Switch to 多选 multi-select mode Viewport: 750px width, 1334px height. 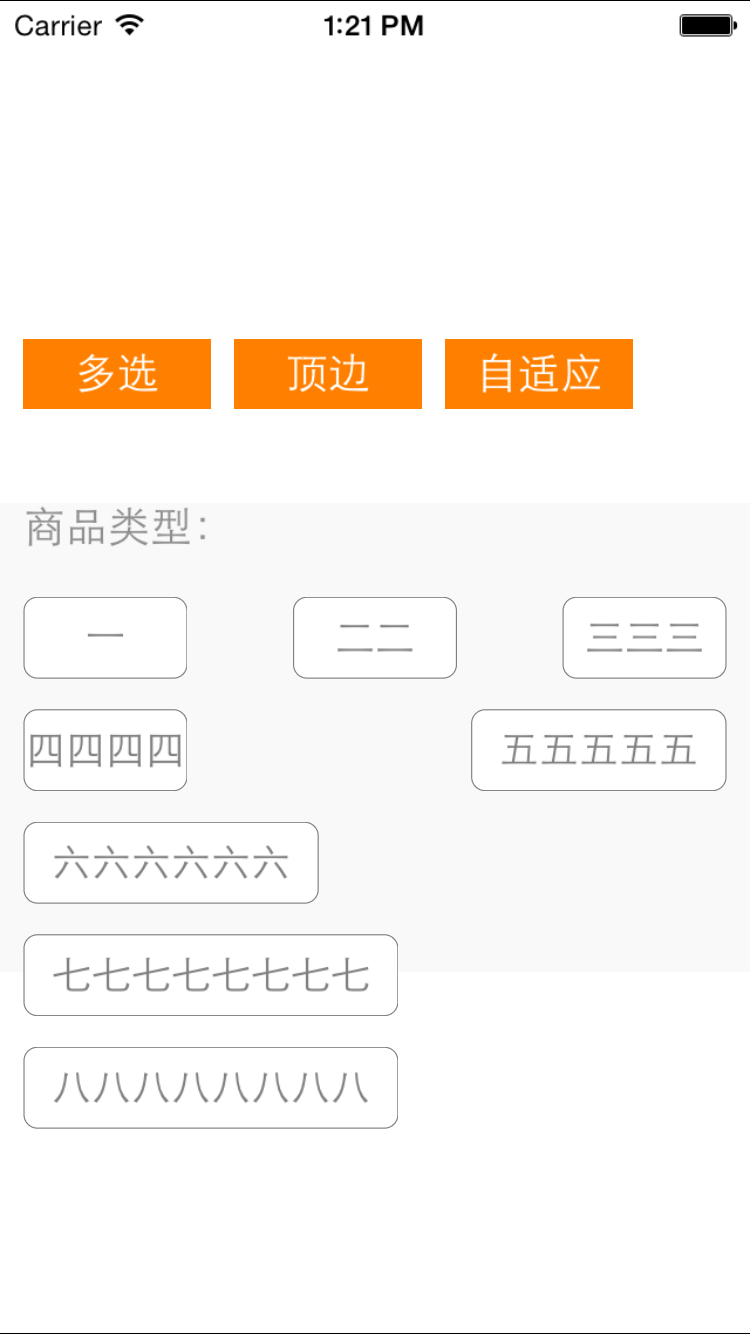coord(117,374)
